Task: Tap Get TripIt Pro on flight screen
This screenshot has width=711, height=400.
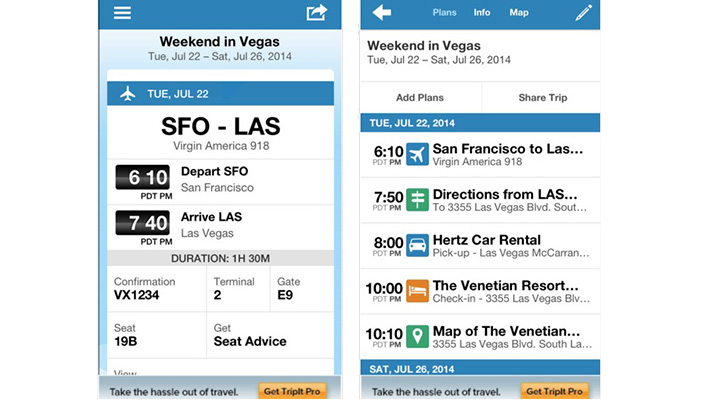Action: pos(292,391)
